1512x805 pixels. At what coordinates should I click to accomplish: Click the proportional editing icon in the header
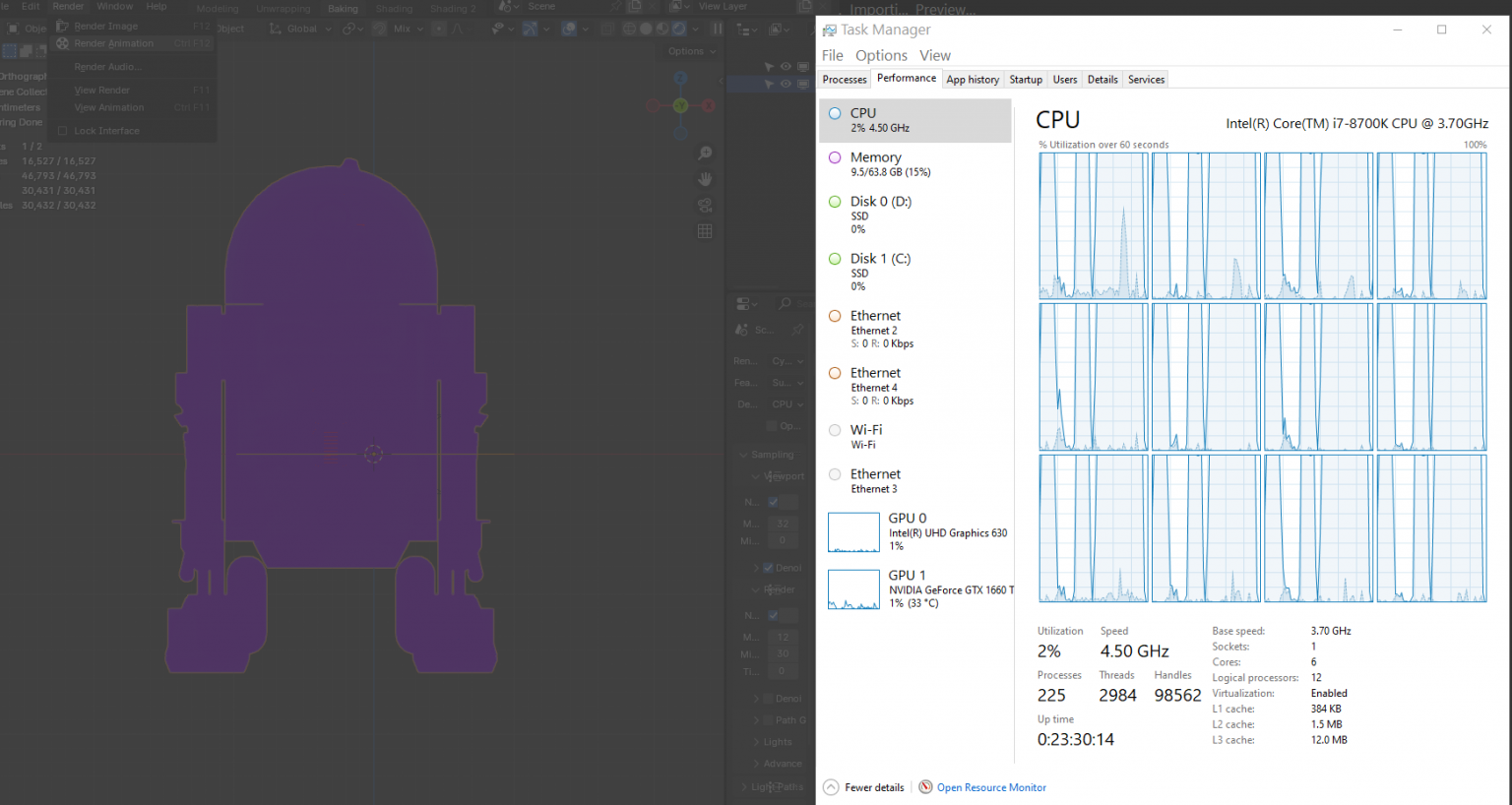[x=439, y=29]
